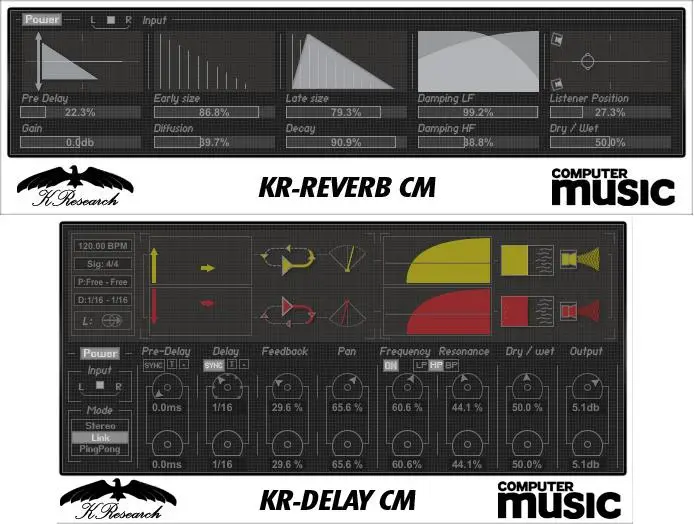Click the Damping HF 88.8% bar
This screenshot has width=694, height=524.
pyautogui.click(x=478, y=142)
